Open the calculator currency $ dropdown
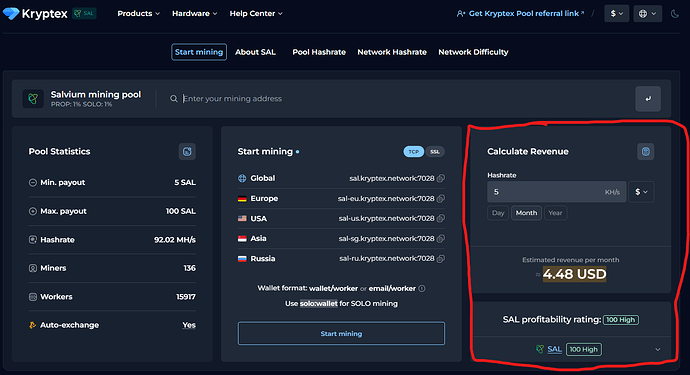 tap(641, 192)
